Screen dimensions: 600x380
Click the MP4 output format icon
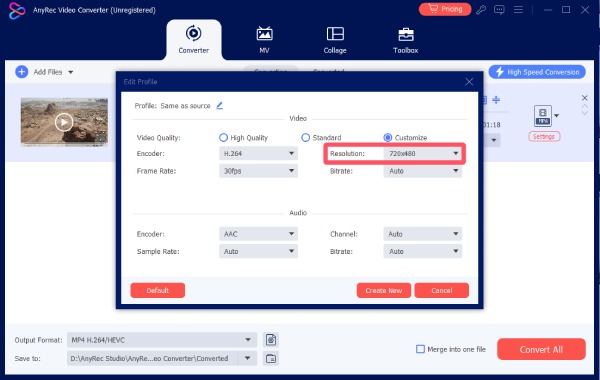click(x=543, y=116)
